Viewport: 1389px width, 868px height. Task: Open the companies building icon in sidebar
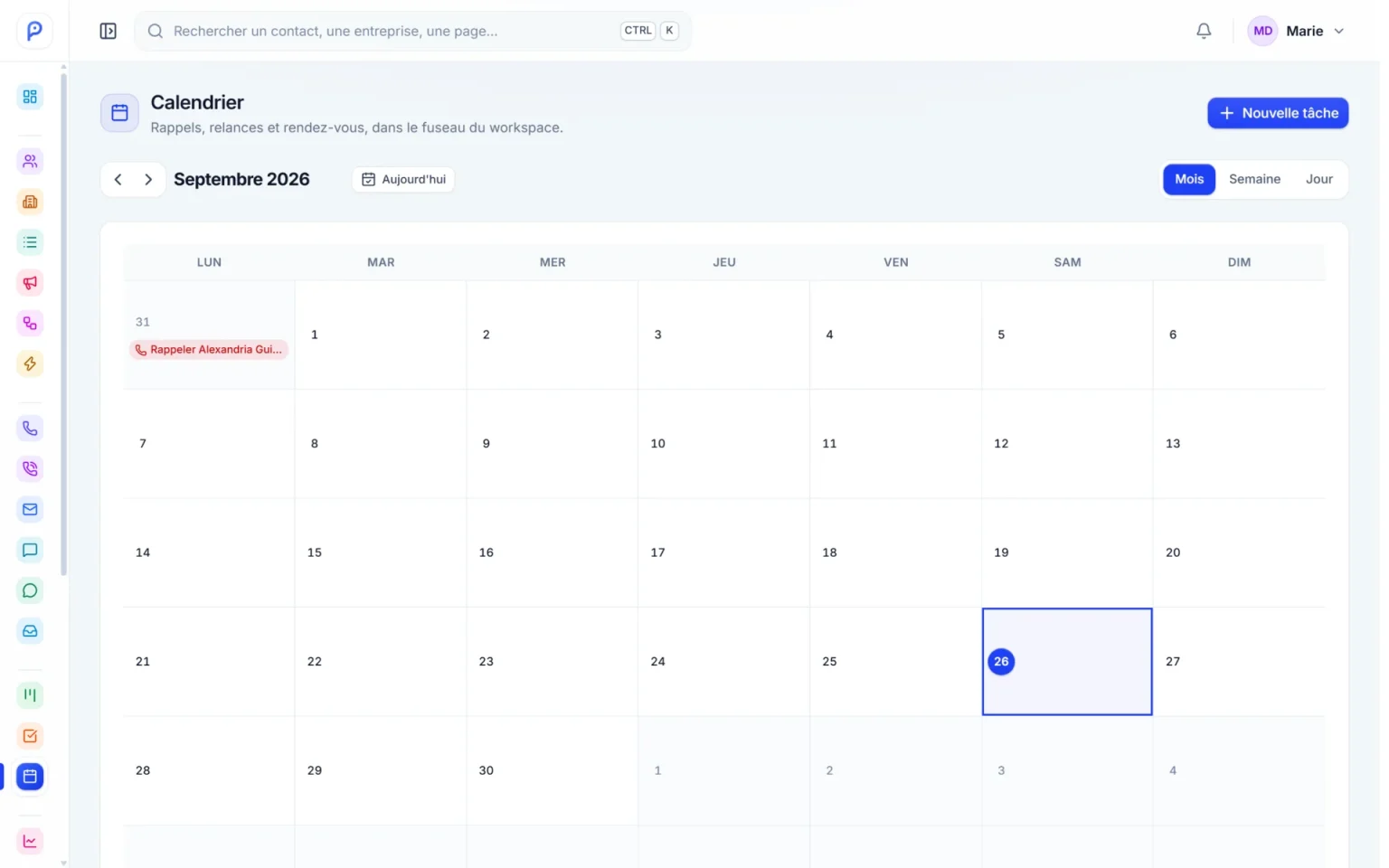30,202
